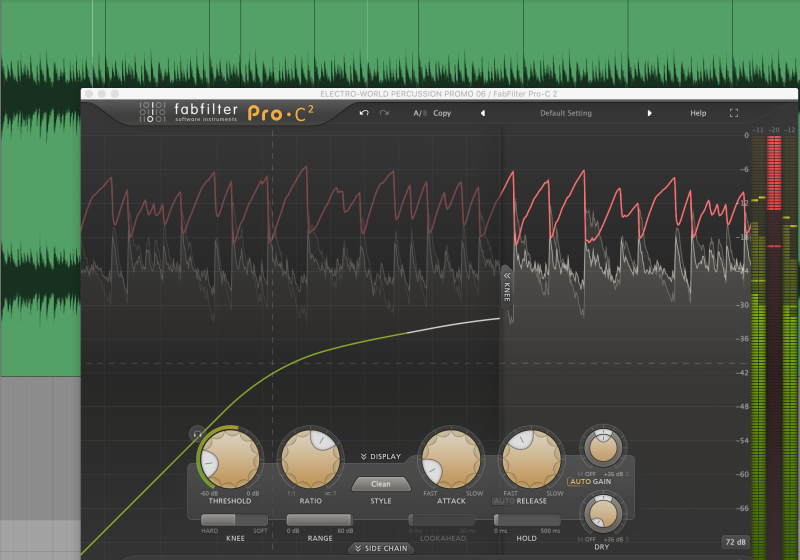Expand the Side Chain section
This screenshot has height=560, width=800.
point(380,548)
